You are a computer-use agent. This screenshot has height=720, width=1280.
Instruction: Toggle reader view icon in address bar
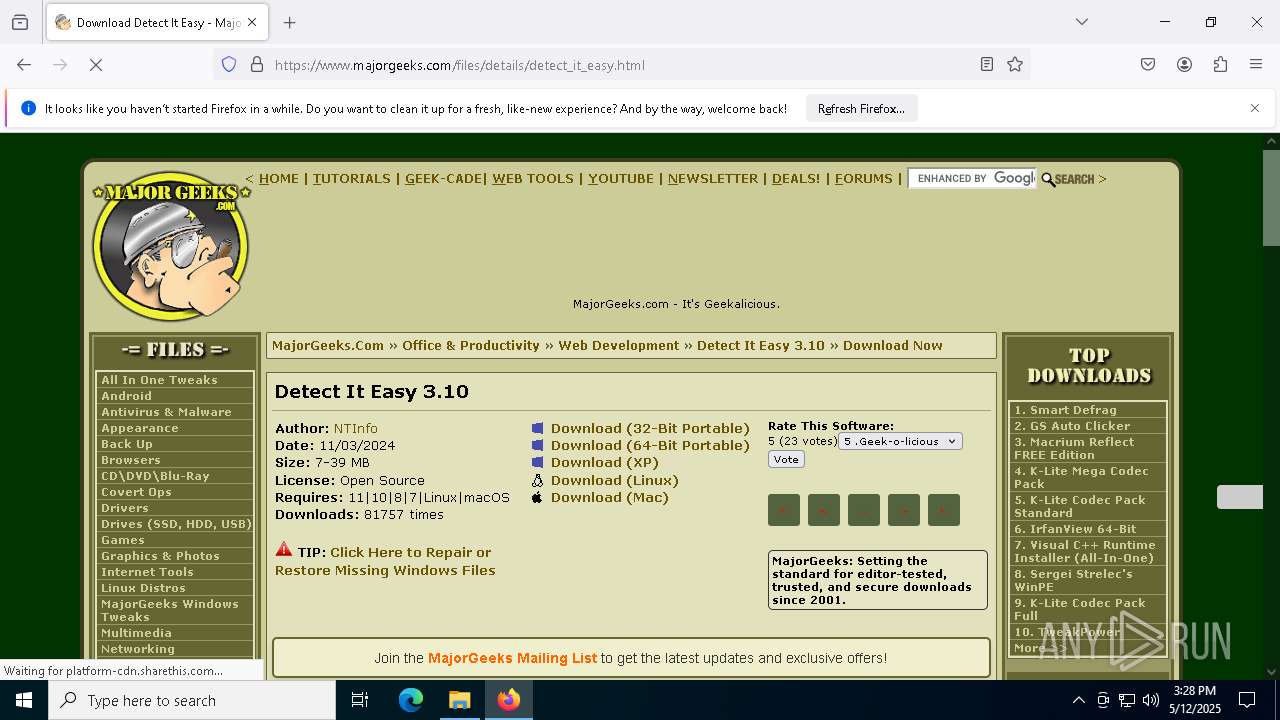coord(987,65)
